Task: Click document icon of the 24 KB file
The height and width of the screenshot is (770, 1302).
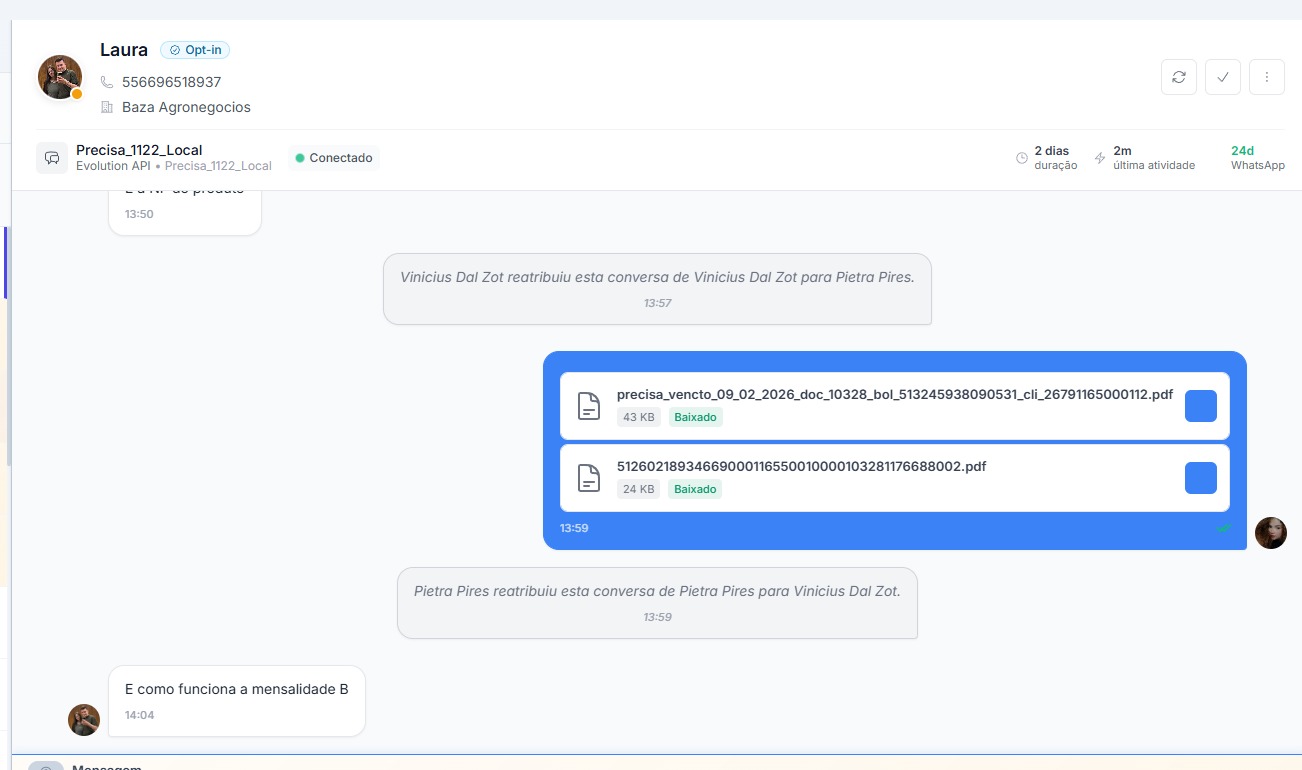Action: click(590, 478)
